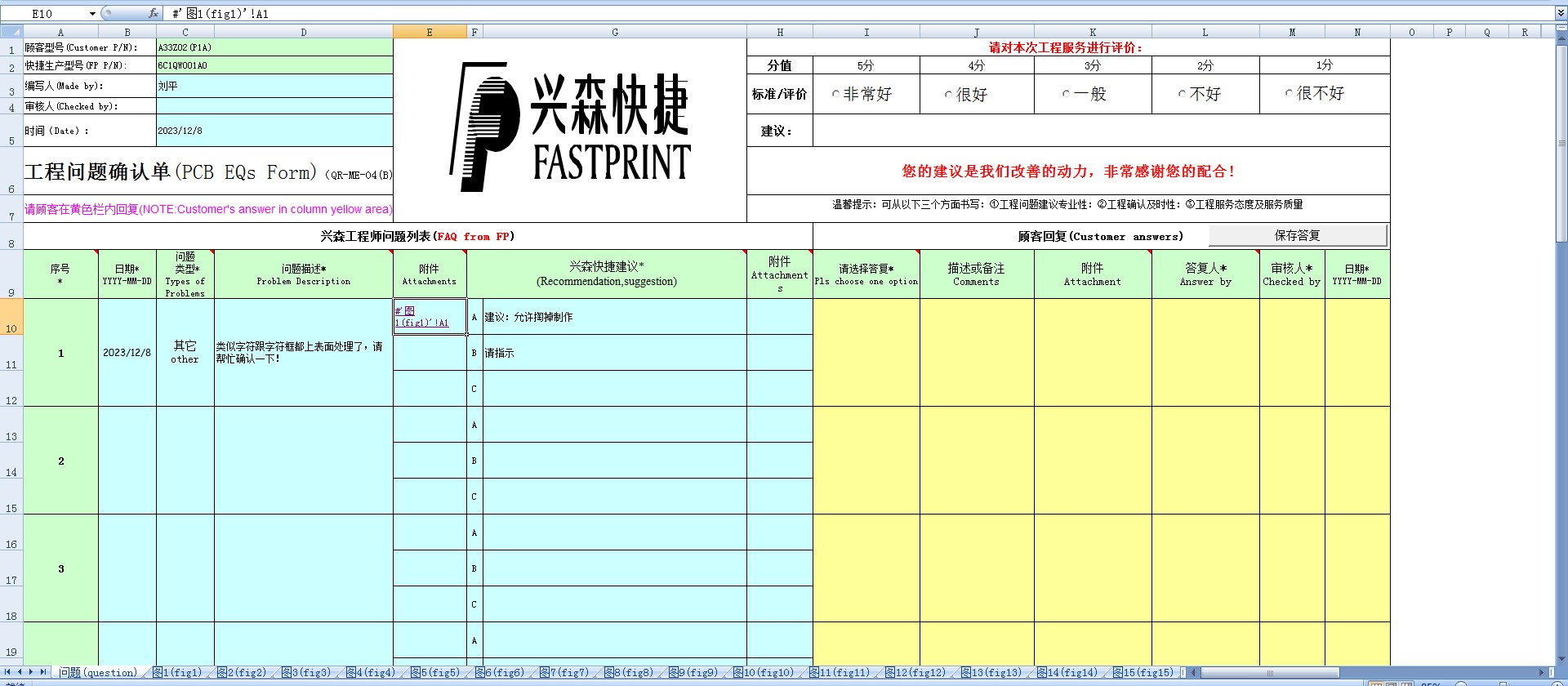Open the 图15(fig15) sheet tab
1568x686 pixels.
1143,672
